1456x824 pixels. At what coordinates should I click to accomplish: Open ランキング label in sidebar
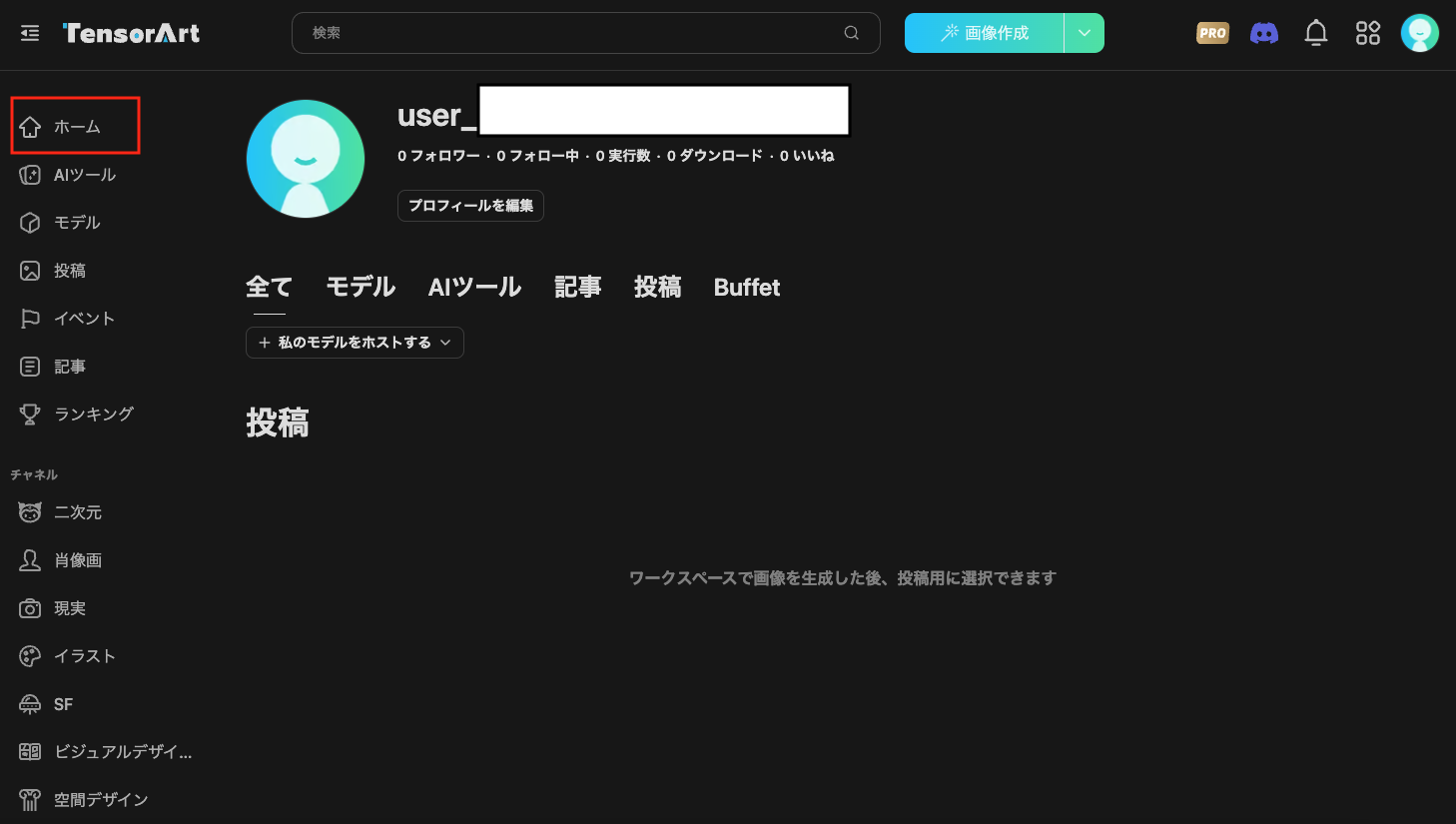94,414
